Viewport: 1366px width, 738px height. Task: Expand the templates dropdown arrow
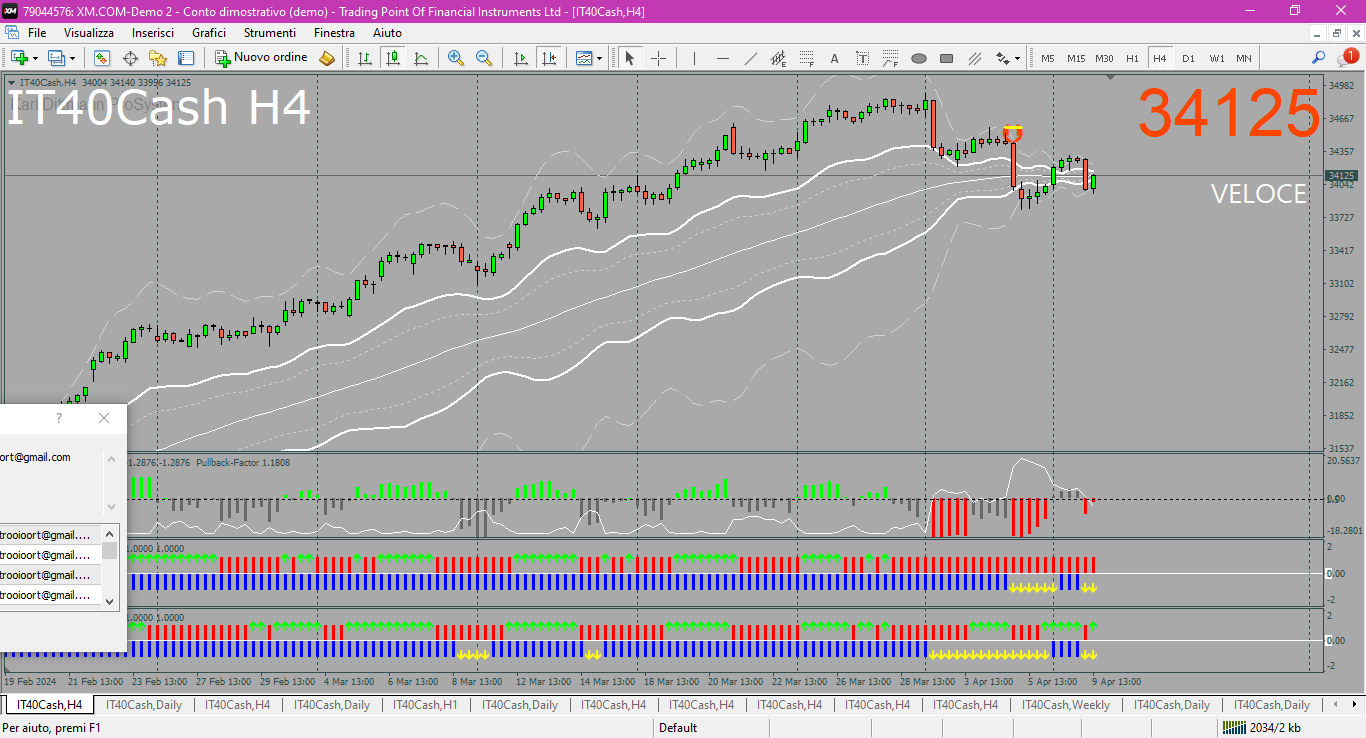pyautogui.click(x=600, y=58)
